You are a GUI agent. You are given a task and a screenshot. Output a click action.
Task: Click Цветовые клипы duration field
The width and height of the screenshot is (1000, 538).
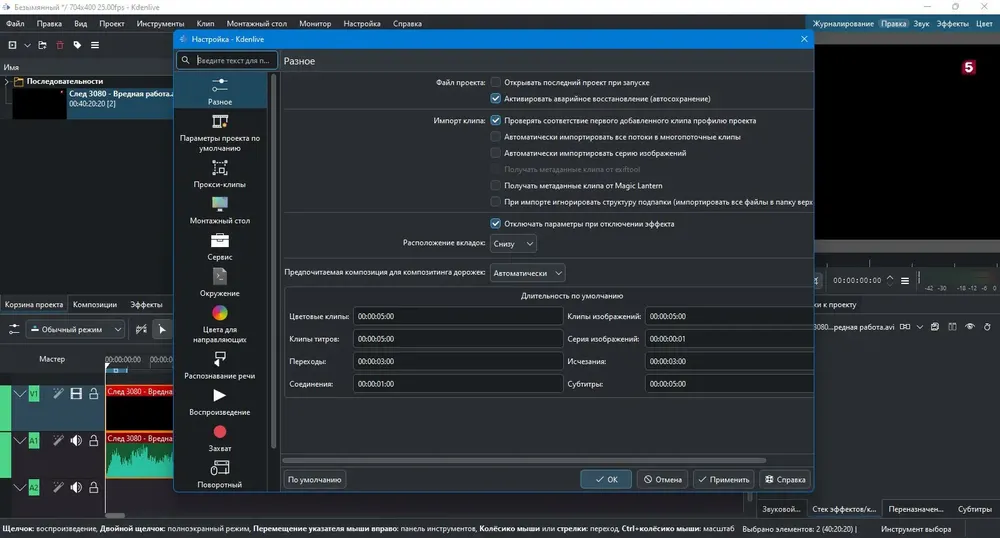point(458,316)
